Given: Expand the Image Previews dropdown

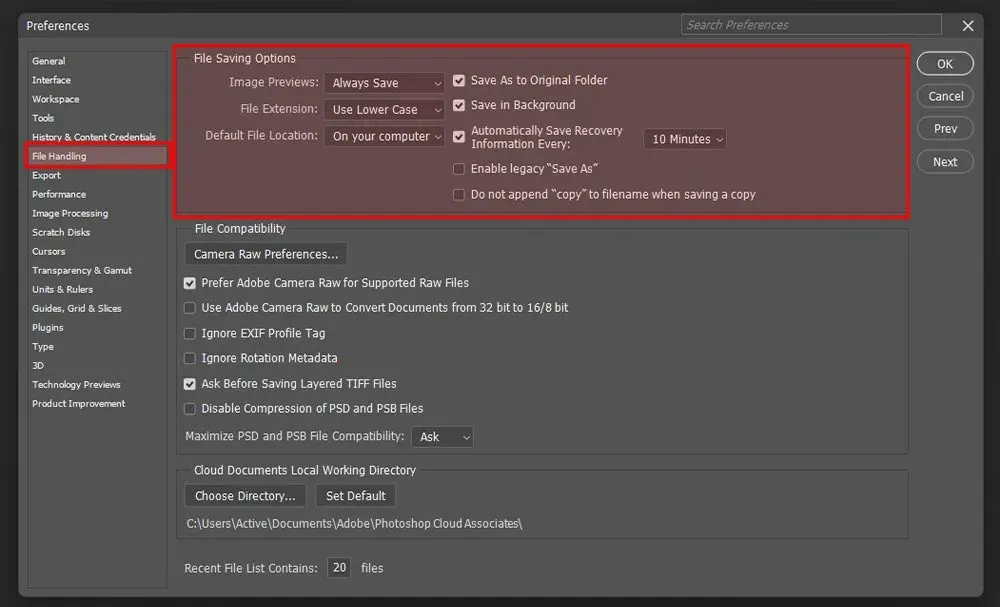Looking at the screenshot, I should [384, 83].
